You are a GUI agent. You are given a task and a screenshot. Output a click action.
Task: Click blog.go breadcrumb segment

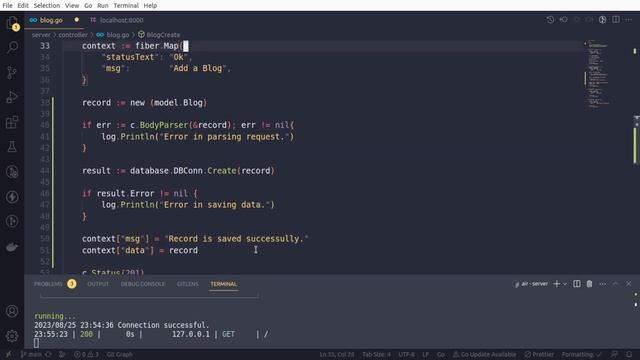click(113, 35)
